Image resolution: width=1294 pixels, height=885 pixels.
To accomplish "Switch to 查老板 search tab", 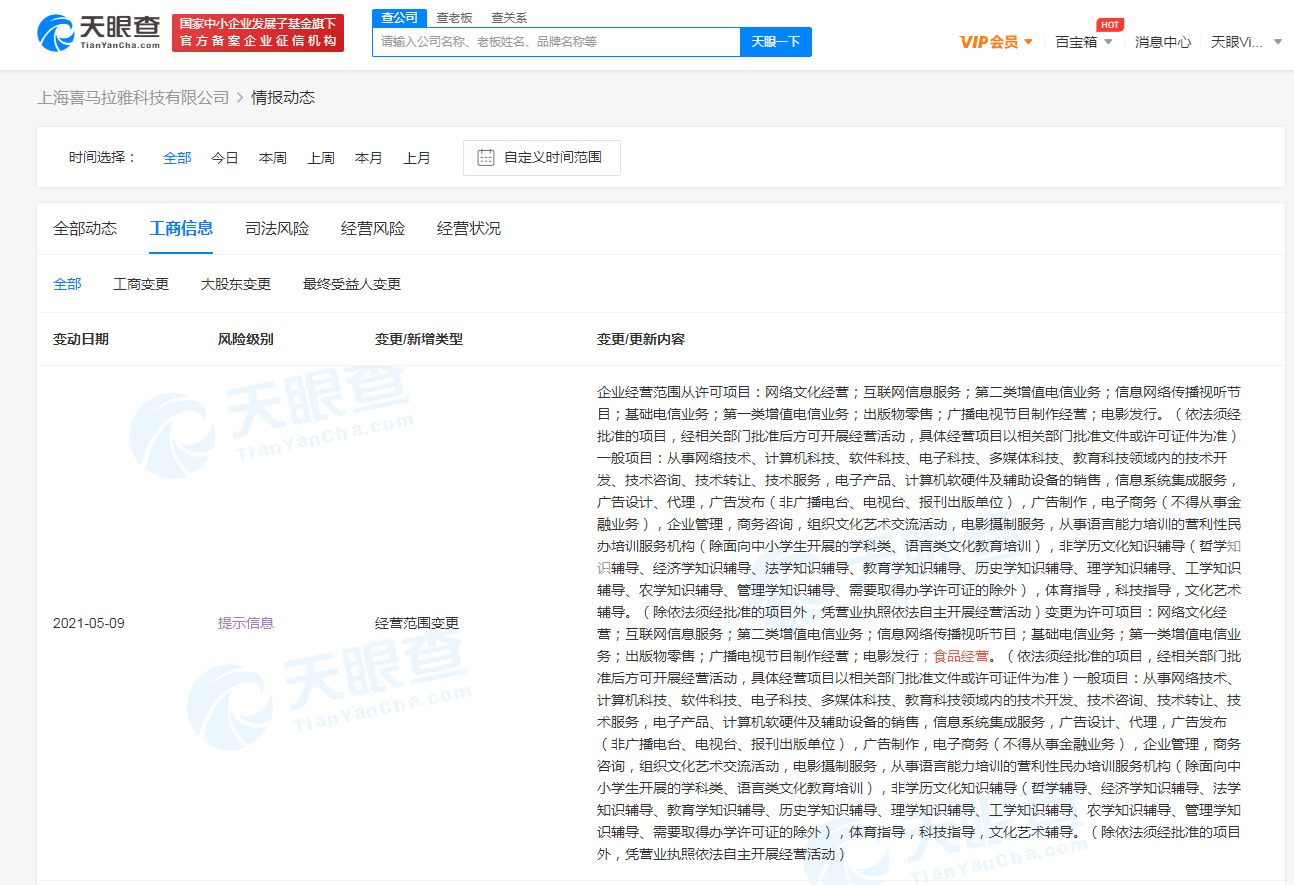I will [455, 18].
